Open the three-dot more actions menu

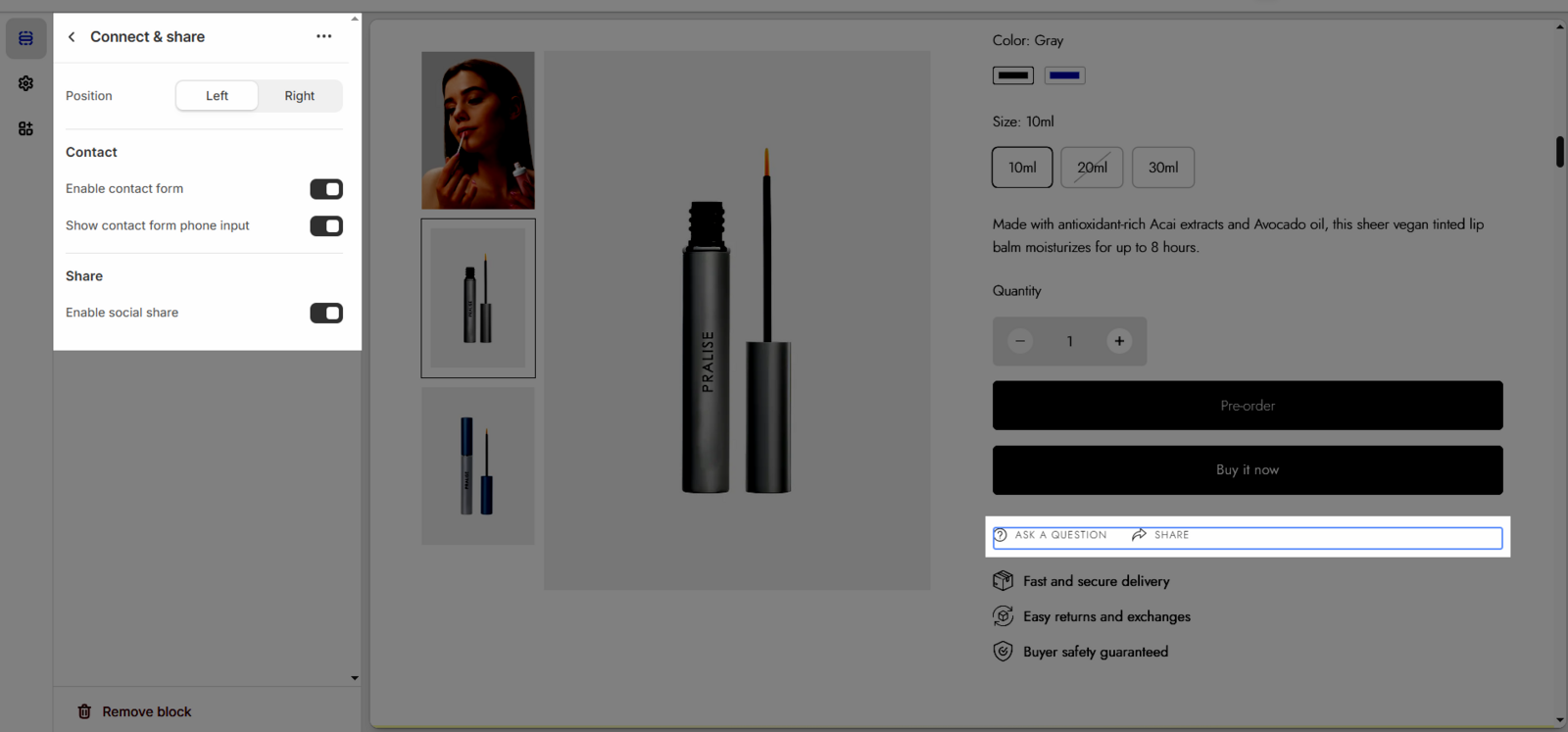[323, 36]
